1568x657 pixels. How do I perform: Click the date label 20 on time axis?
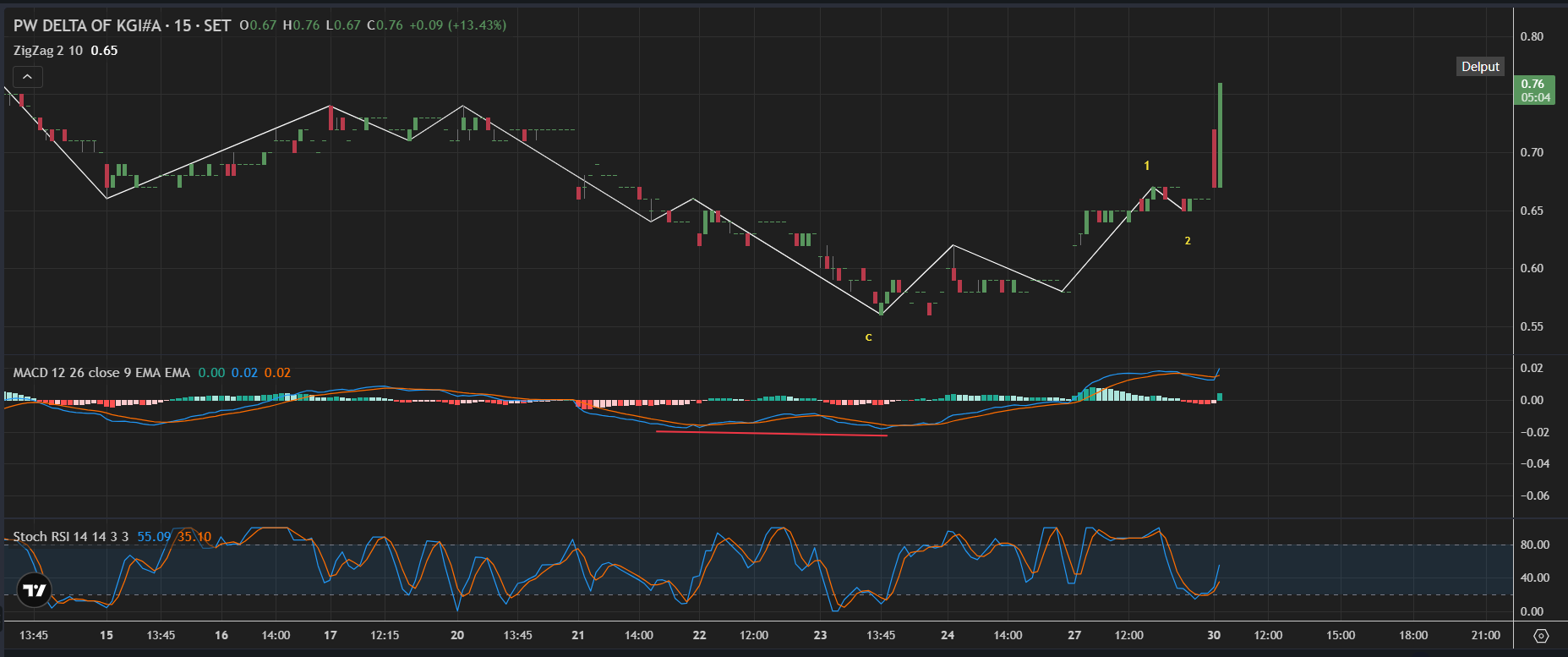click(x=457, y=635)
